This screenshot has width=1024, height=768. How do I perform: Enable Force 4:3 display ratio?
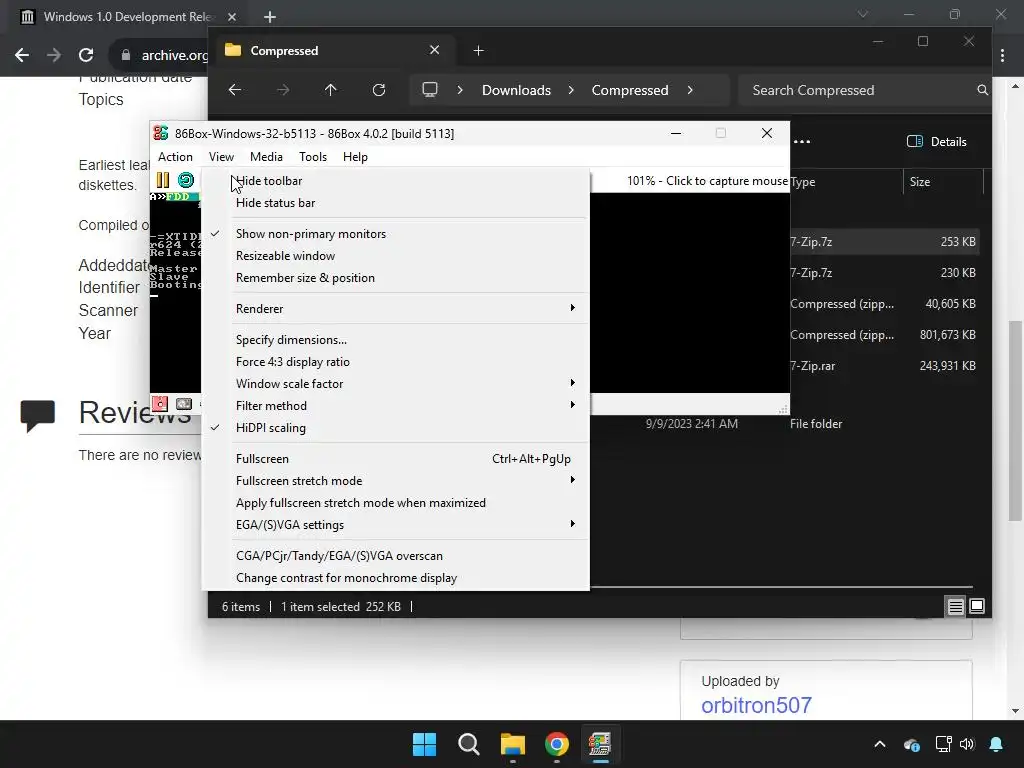pos(395,362)
